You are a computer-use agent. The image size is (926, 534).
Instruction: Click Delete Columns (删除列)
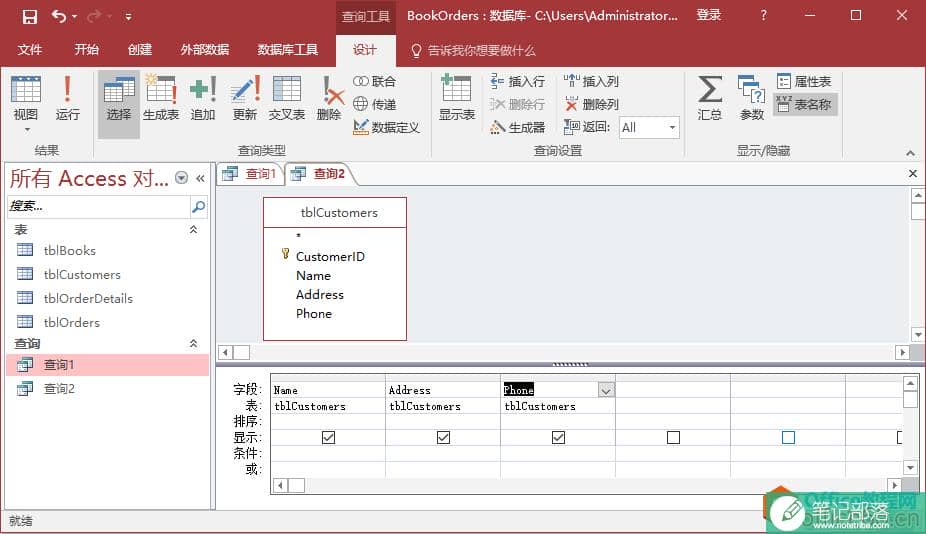coord(591,105)
